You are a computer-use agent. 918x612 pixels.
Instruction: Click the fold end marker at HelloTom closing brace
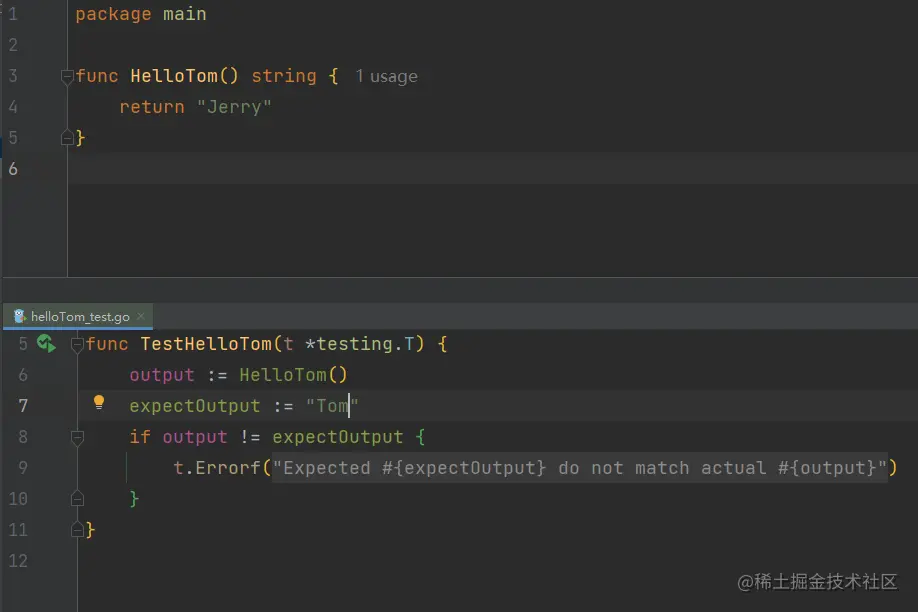pos(67,138)
